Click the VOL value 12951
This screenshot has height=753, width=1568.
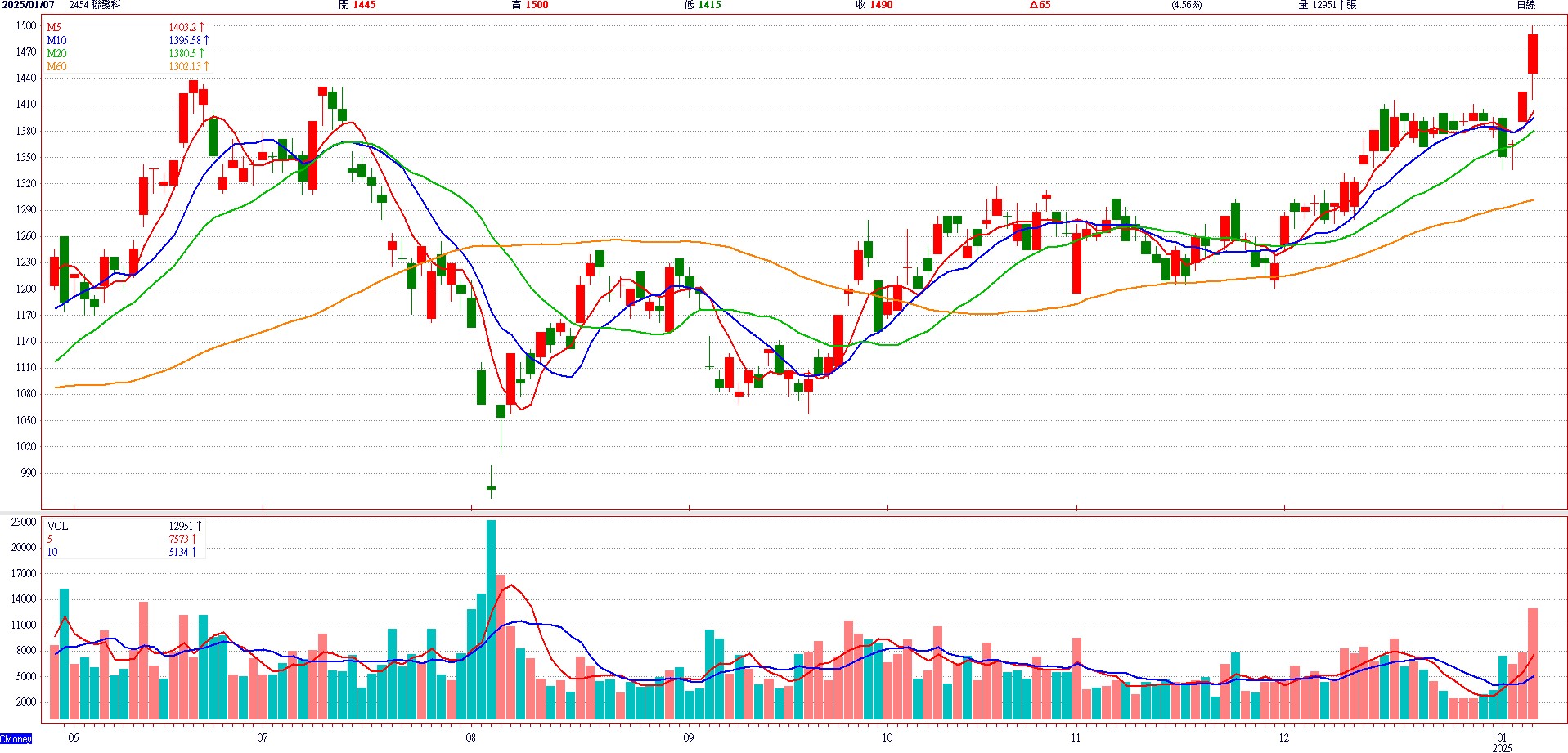(181, 526)
